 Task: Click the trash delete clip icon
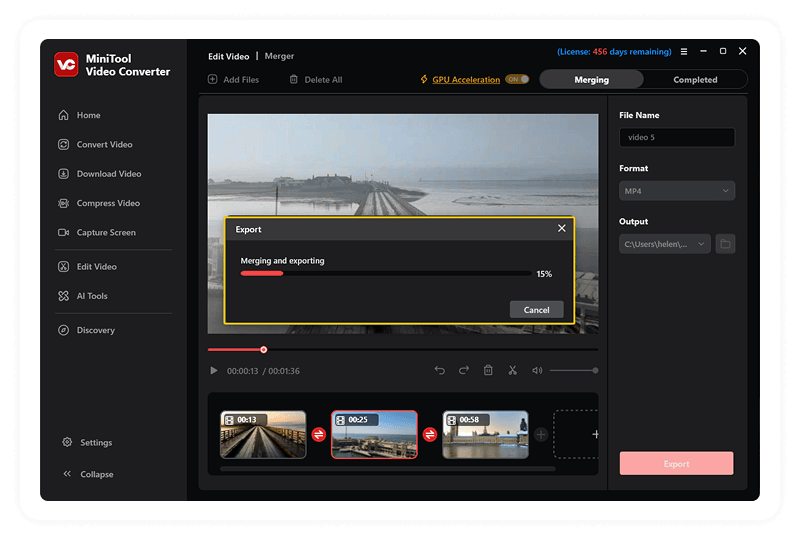click(488, 370)
